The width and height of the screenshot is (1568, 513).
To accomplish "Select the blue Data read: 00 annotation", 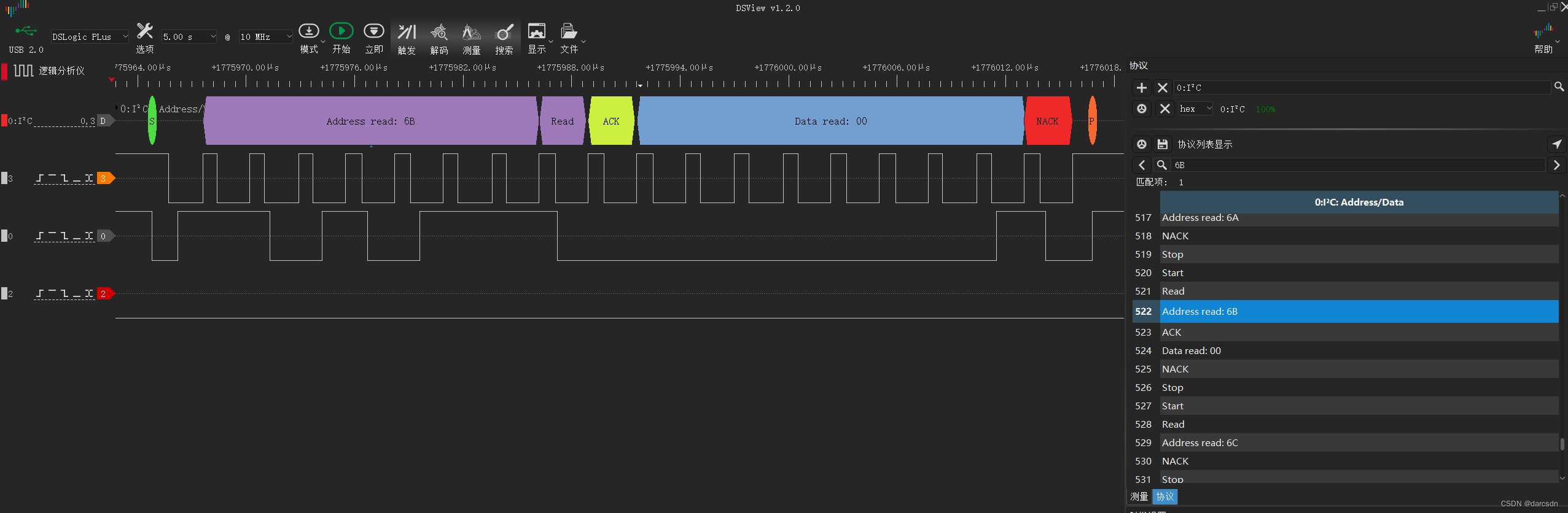I will (x=830, y=121).
